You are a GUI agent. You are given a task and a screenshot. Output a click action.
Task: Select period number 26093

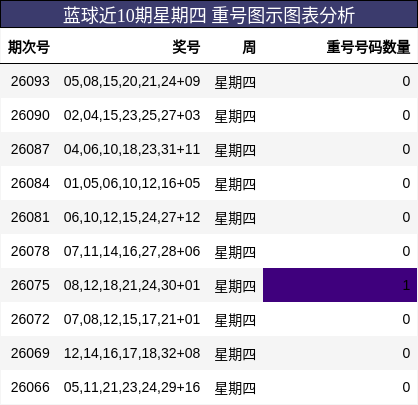30,81
